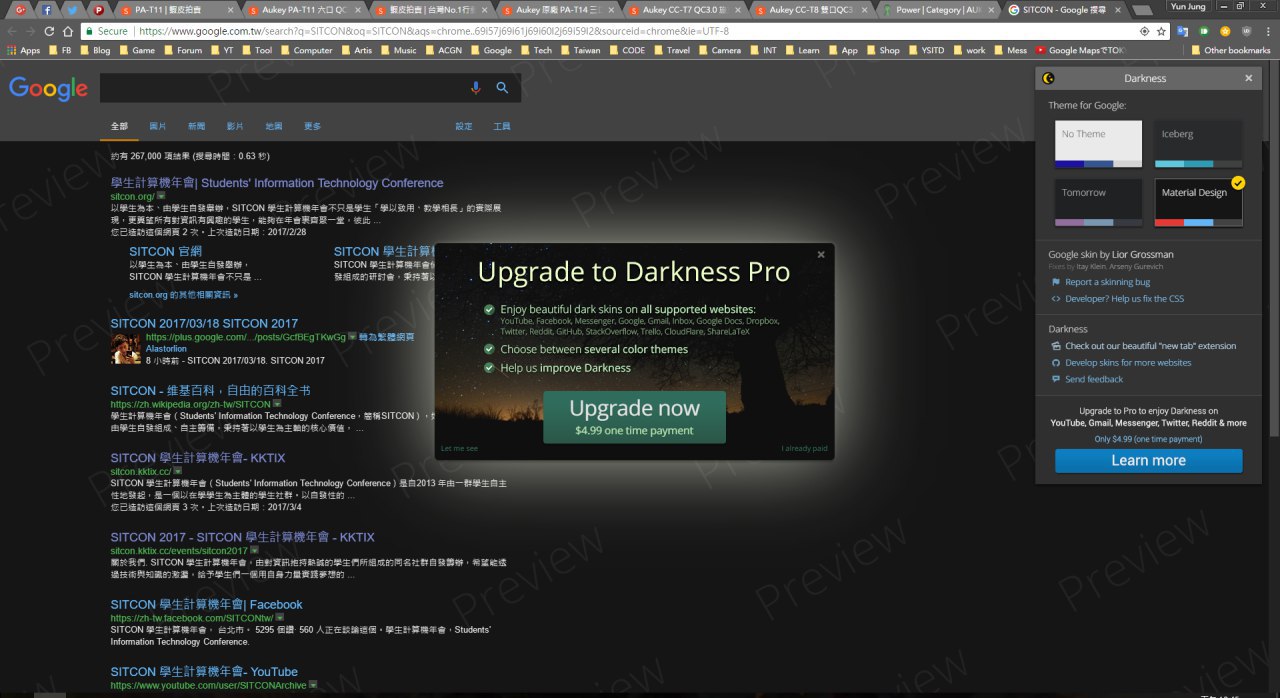Click 'Let me see' in upgrade popup

[459, 448]
